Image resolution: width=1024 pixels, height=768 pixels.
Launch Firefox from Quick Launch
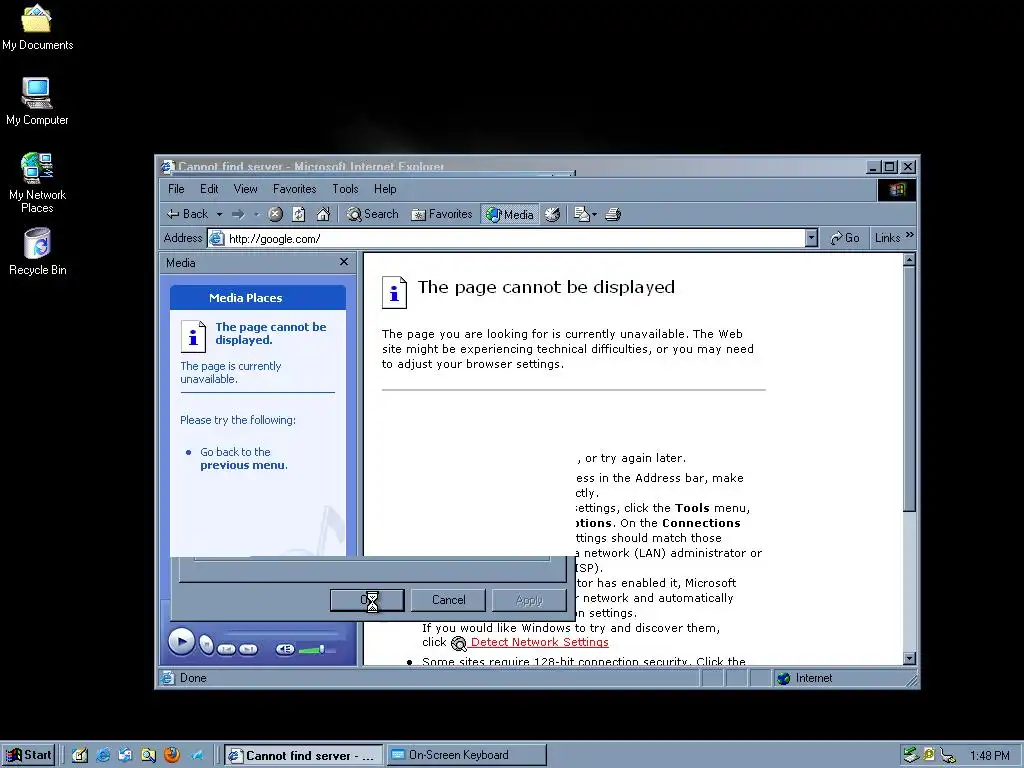tap(172, 756)
